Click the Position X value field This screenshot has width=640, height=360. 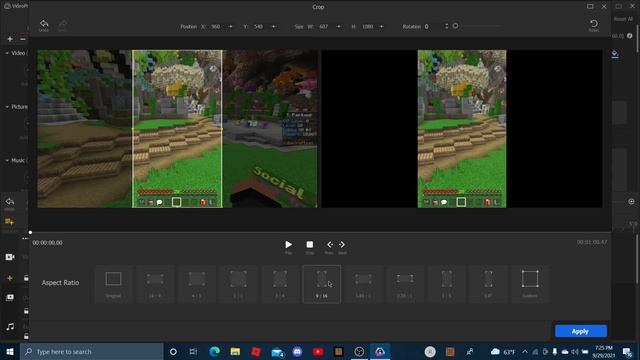coord(216,27)
